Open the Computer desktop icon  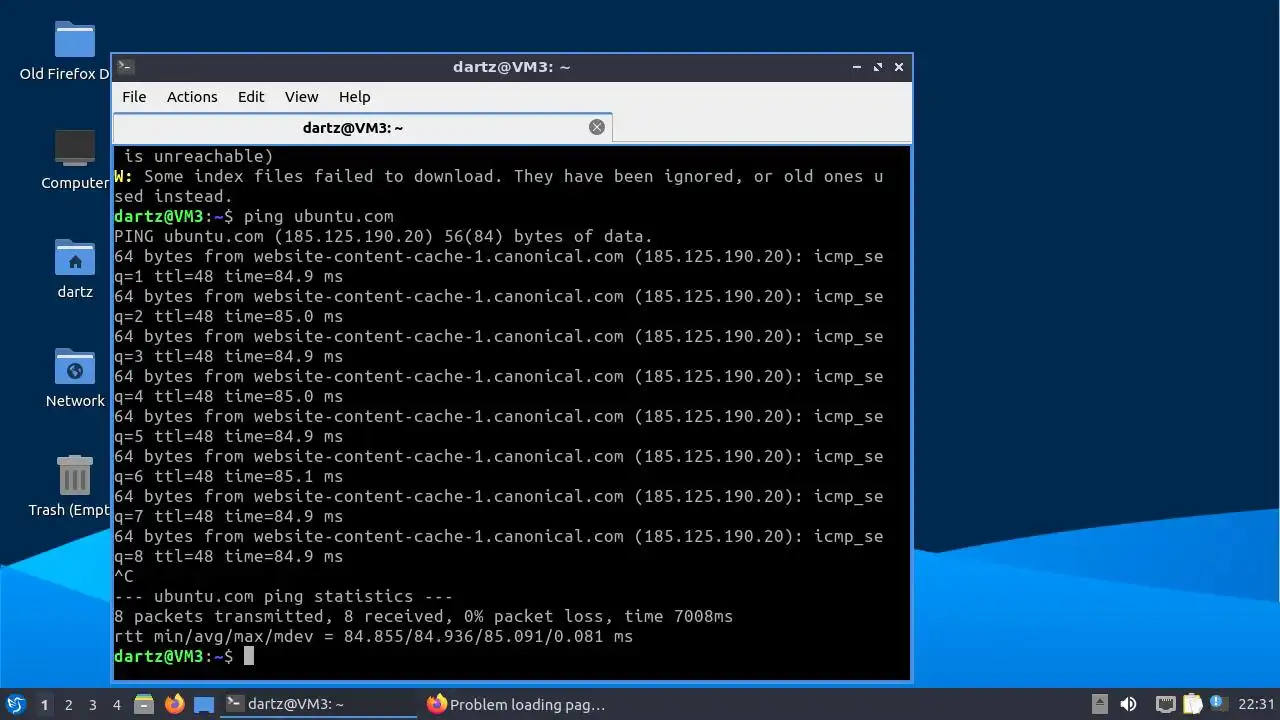(x=75, y=160)
